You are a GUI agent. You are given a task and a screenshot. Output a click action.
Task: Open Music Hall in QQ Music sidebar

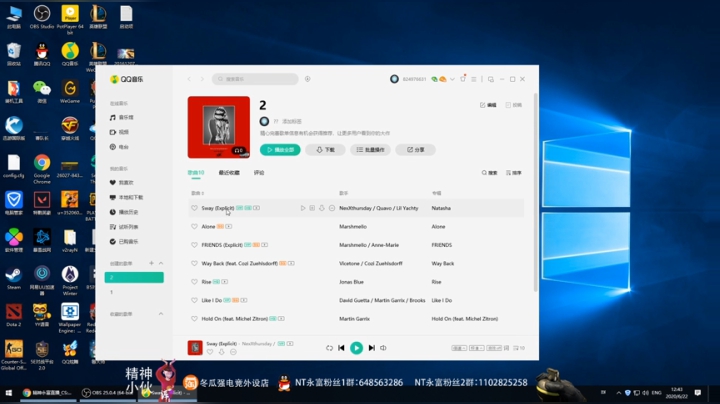[122, 118]
